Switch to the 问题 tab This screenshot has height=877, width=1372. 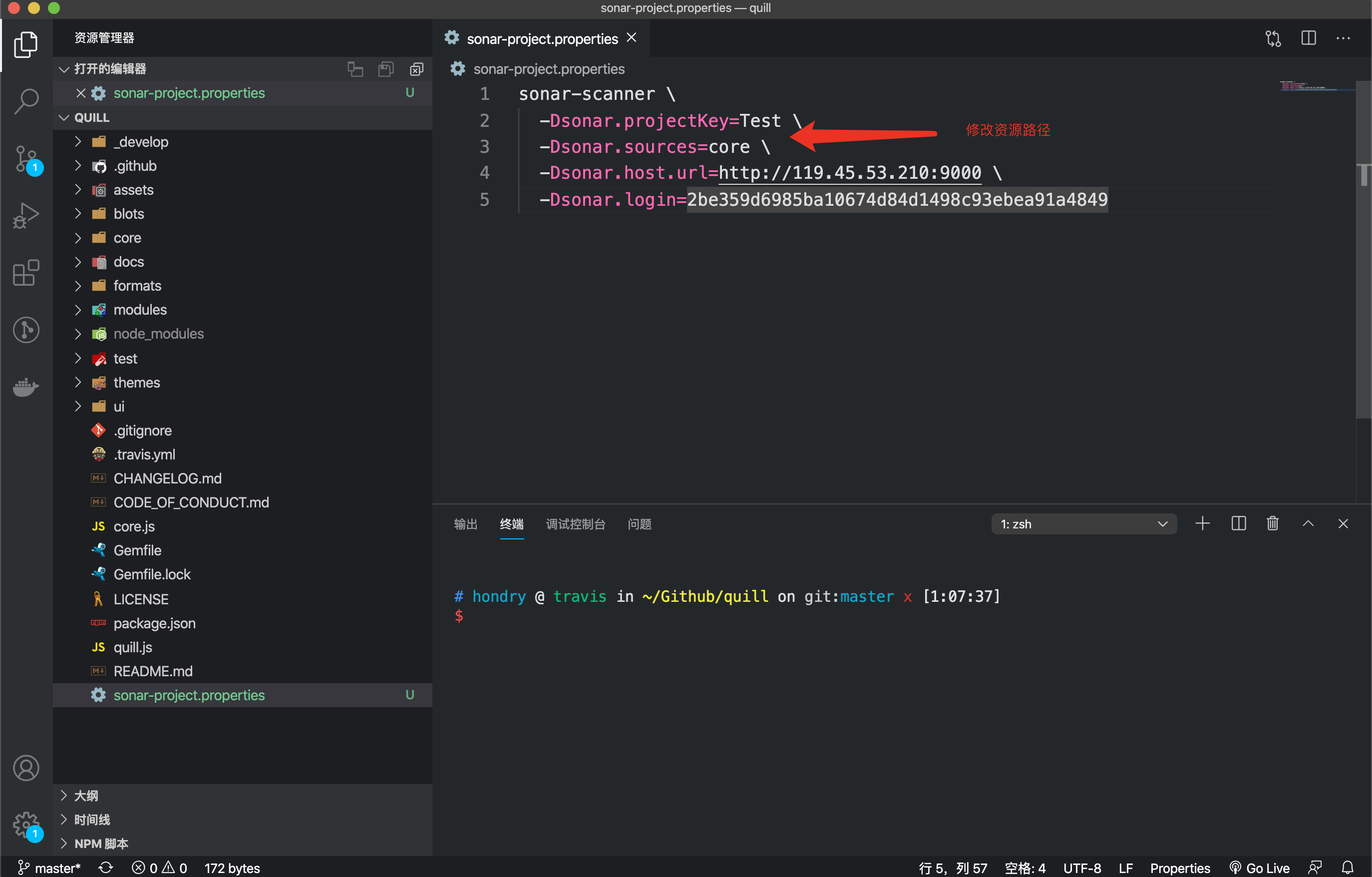[639, 524]
